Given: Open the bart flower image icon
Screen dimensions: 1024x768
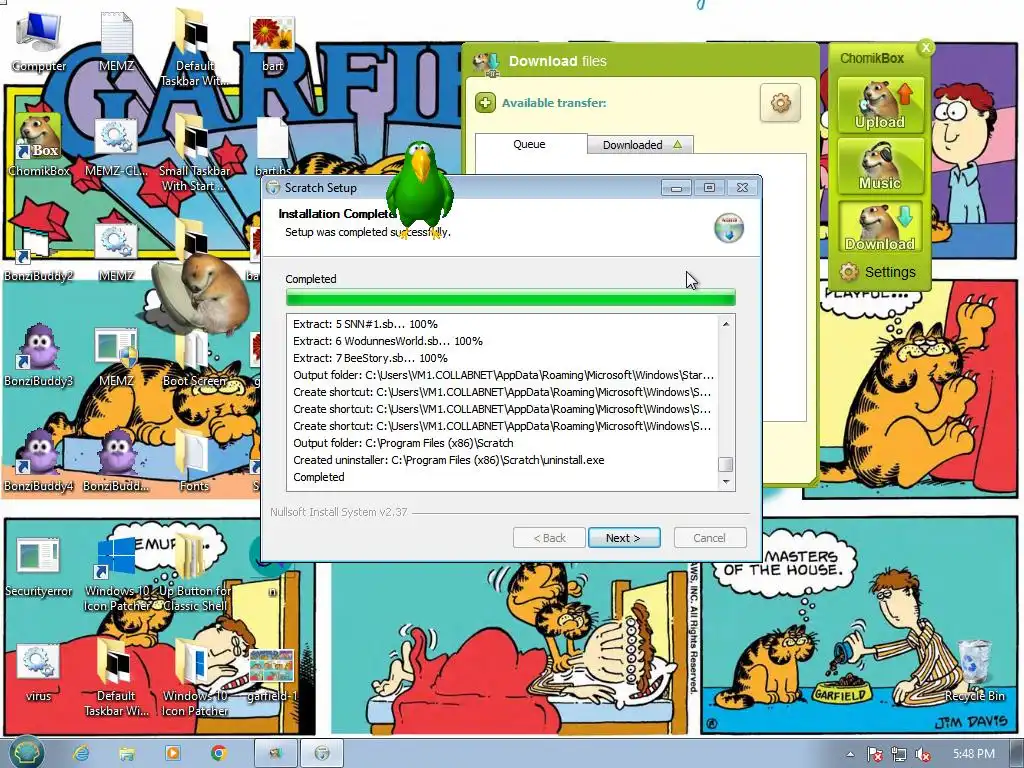Looking at the screenshot, I should coord(272,40).
